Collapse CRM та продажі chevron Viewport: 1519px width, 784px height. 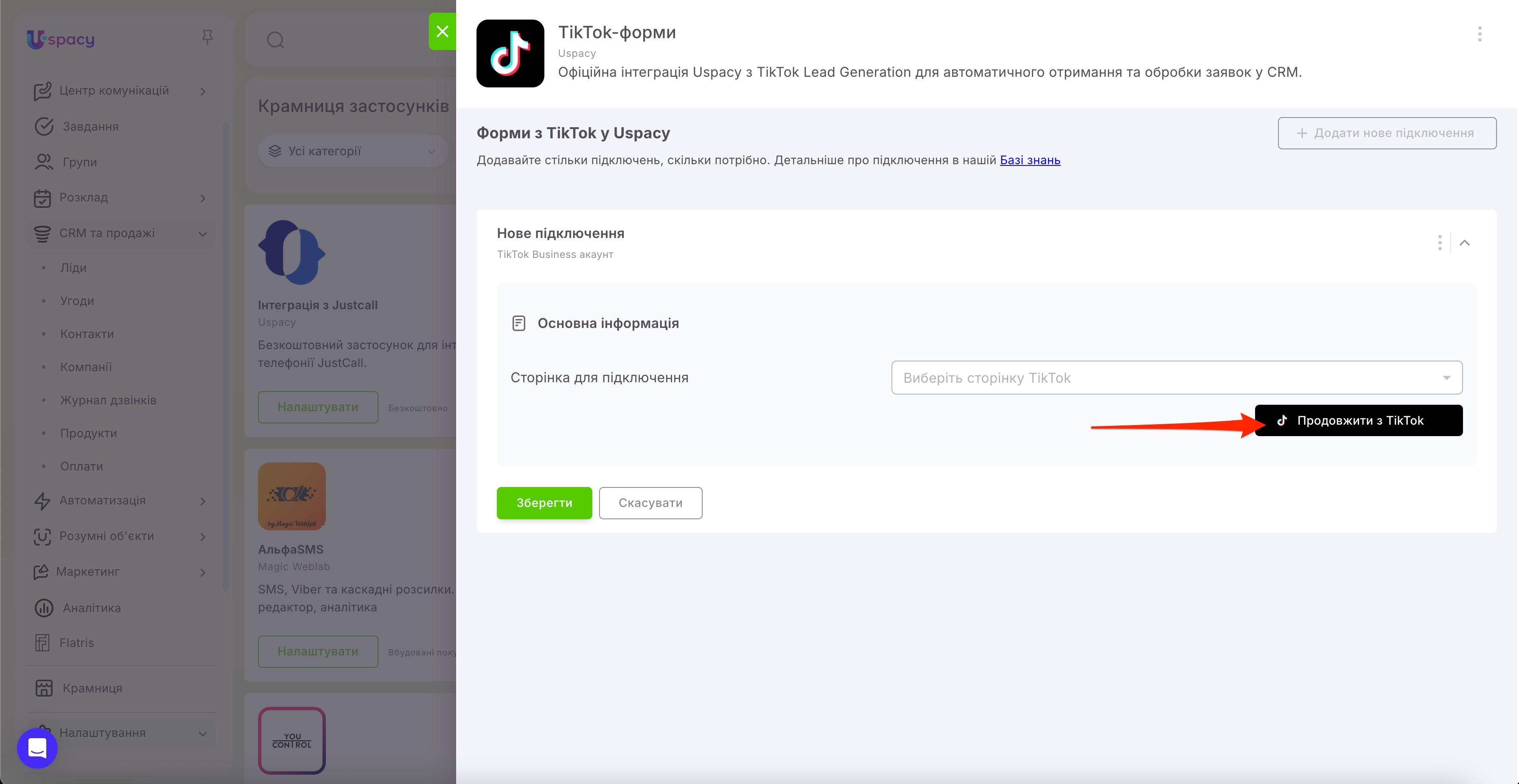pyautogui.click(x=203, y=234)
